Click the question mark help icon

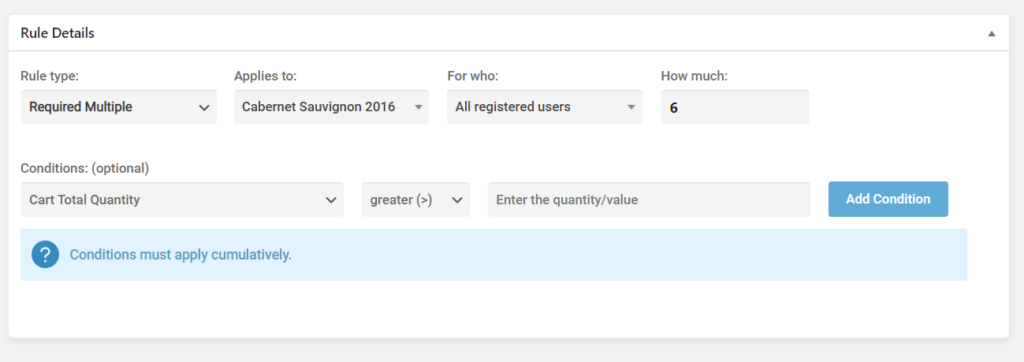point(45,254)
